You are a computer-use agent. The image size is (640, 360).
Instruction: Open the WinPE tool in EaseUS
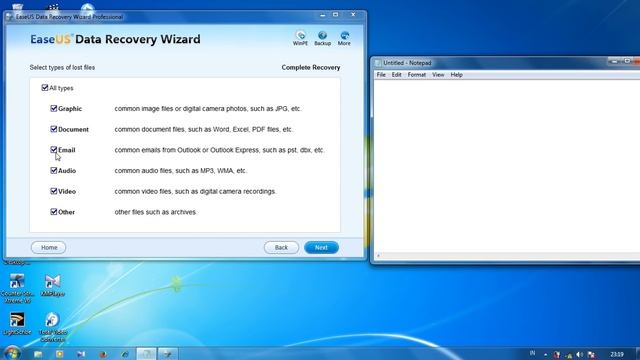tap(300, 38)
